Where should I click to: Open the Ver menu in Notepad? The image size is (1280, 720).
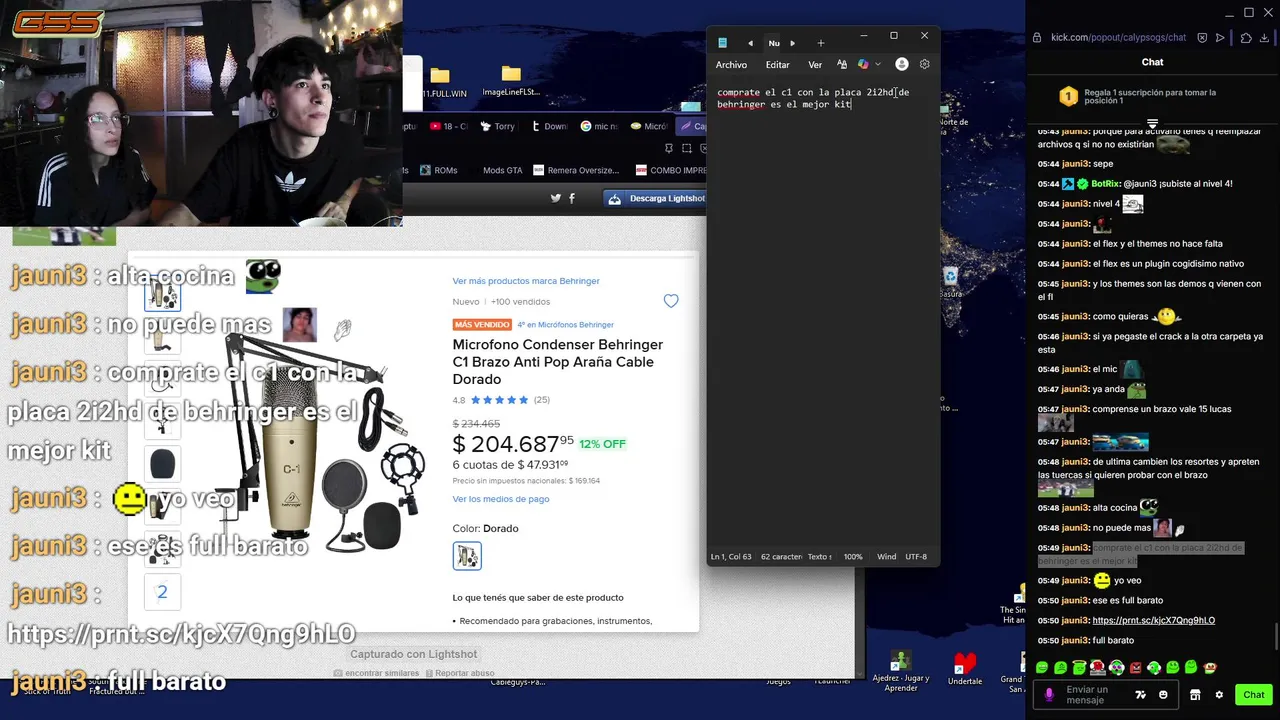click(x=815, y=65)
